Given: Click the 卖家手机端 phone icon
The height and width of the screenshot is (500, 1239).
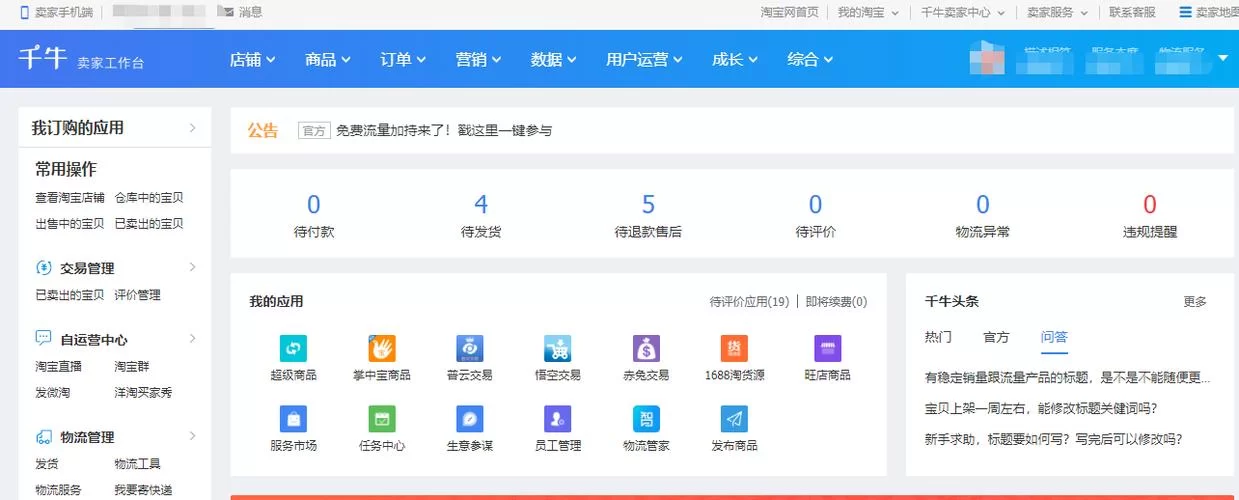Looking at the screenshot, I should pyautogui.click(x=25, y=12).
